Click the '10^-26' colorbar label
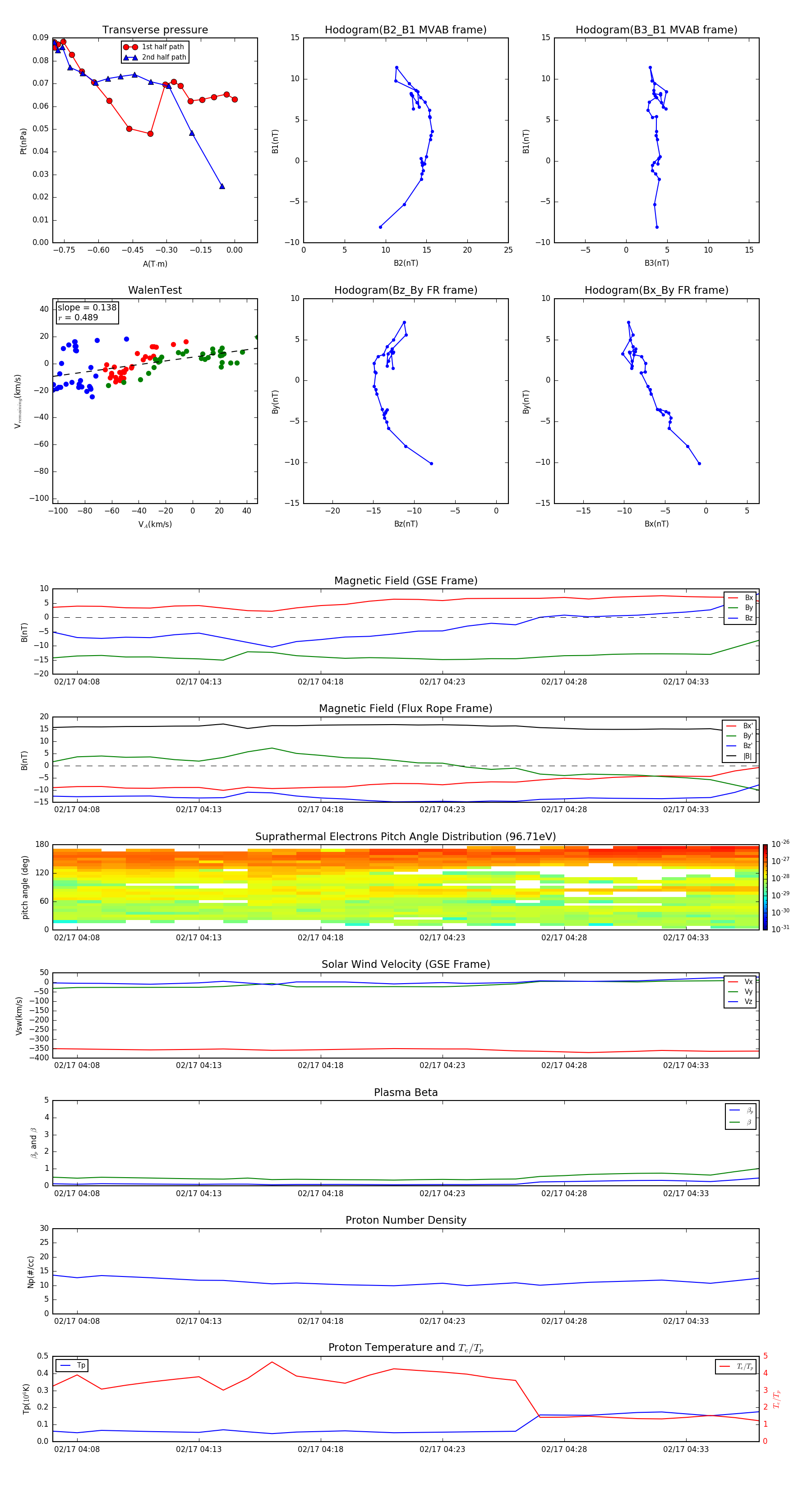812x1489 pixels. (780, 844)
